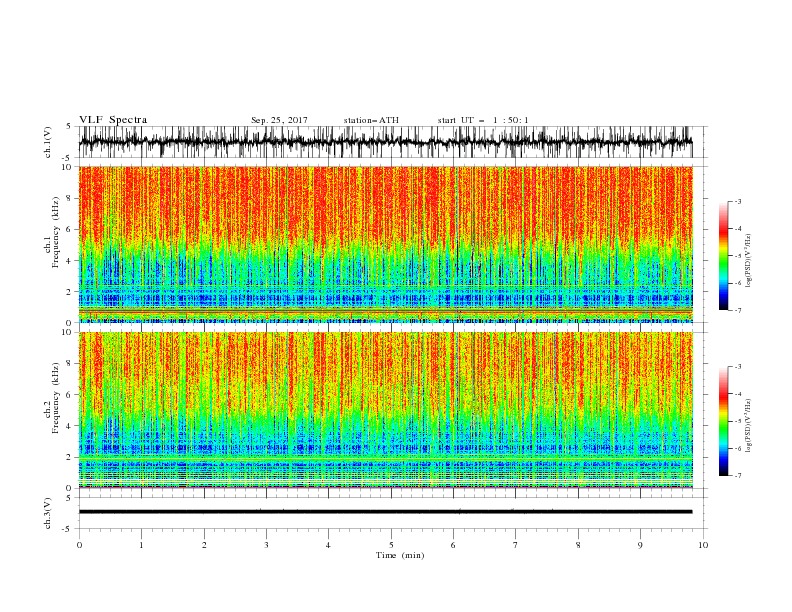Click the flat ch.3 voltage trace

coord(385,512)
